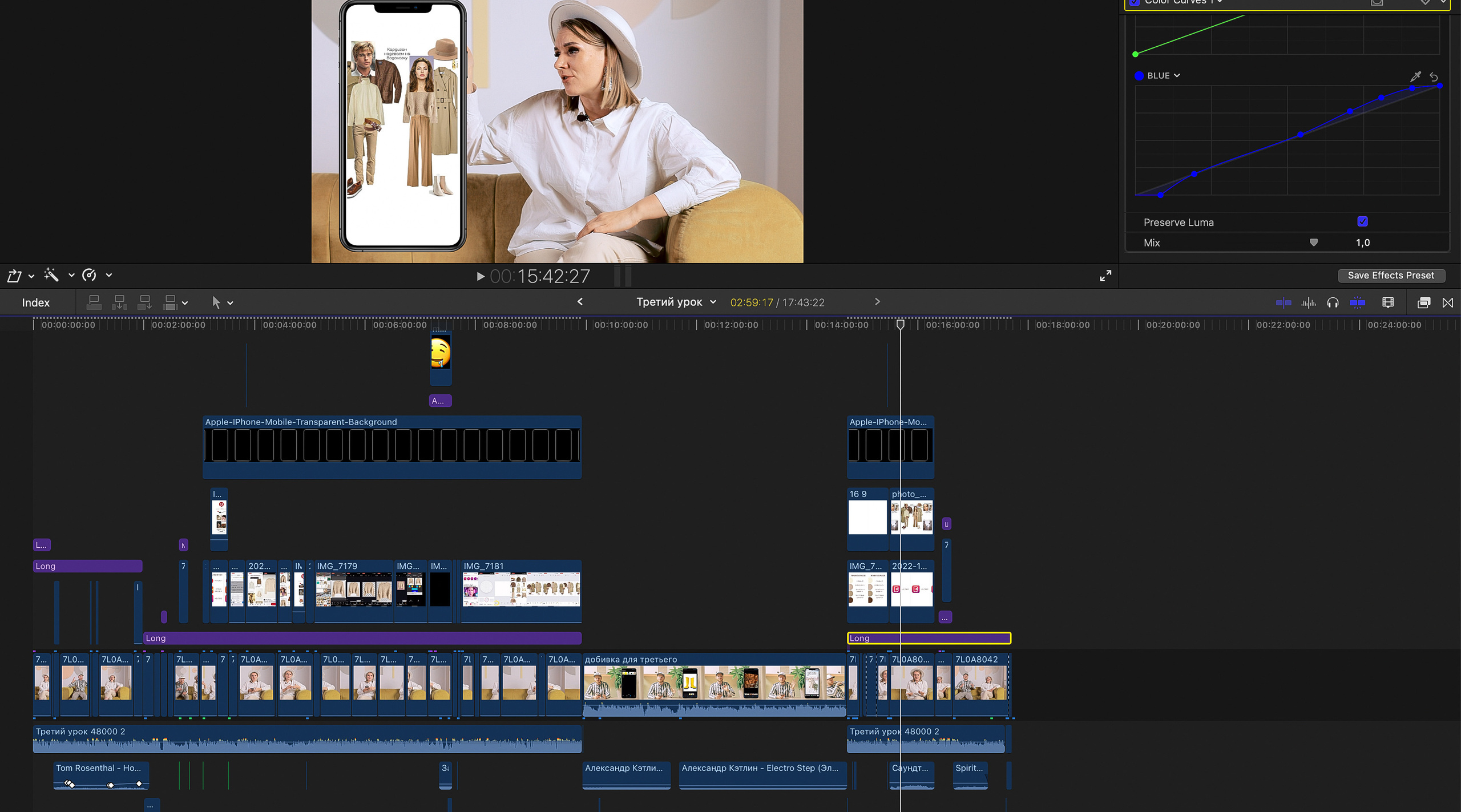The width and height of the screenshot is (1461, 812).
Task: Open the Select tool arrow dropdown
Action: [230, 303]
